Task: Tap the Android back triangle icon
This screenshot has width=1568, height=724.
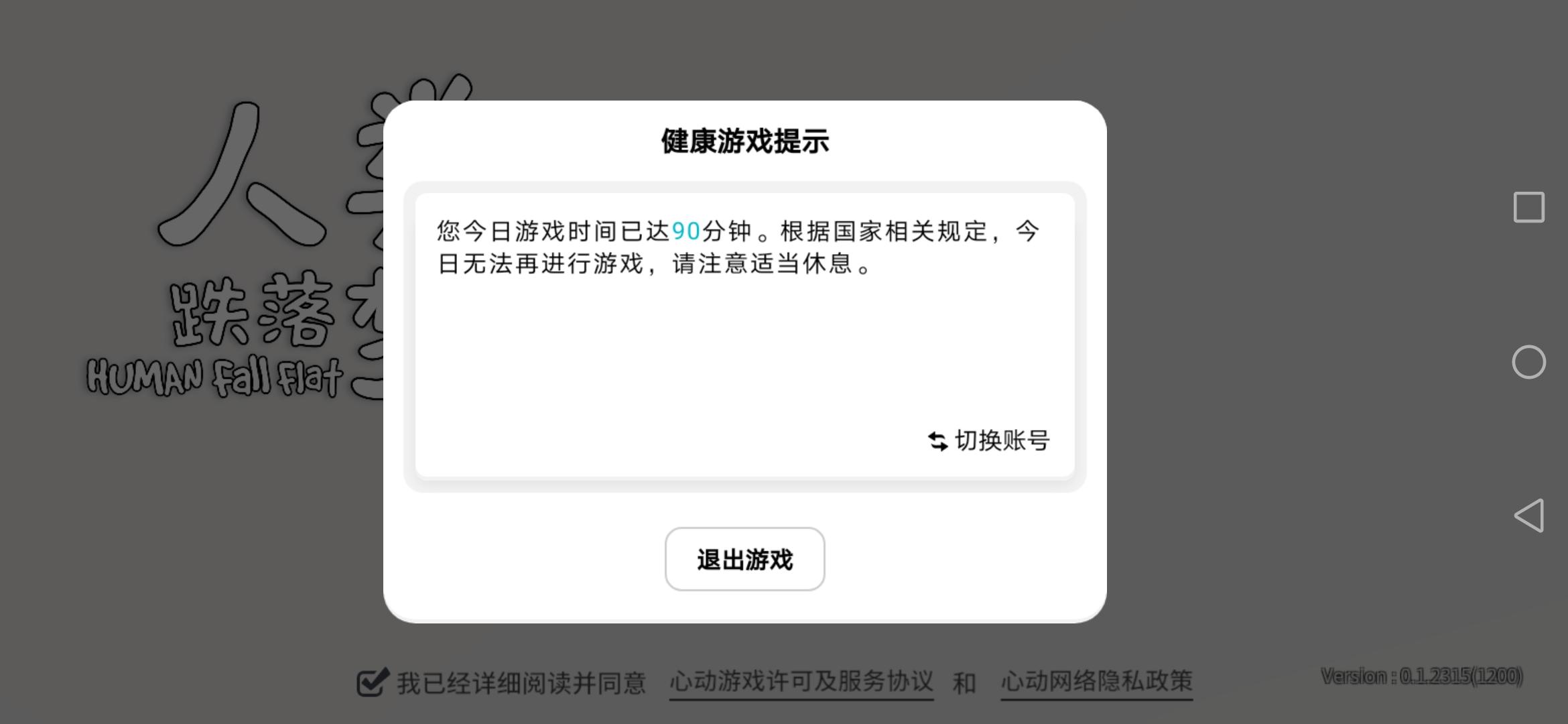Action: point(1529,516)
